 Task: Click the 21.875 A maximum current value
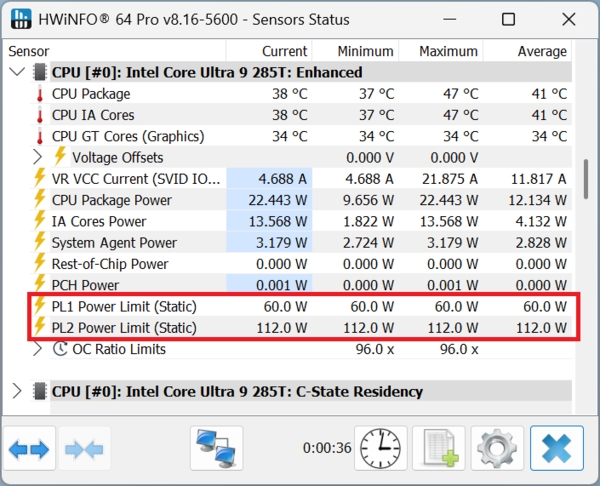coord(450,179)
